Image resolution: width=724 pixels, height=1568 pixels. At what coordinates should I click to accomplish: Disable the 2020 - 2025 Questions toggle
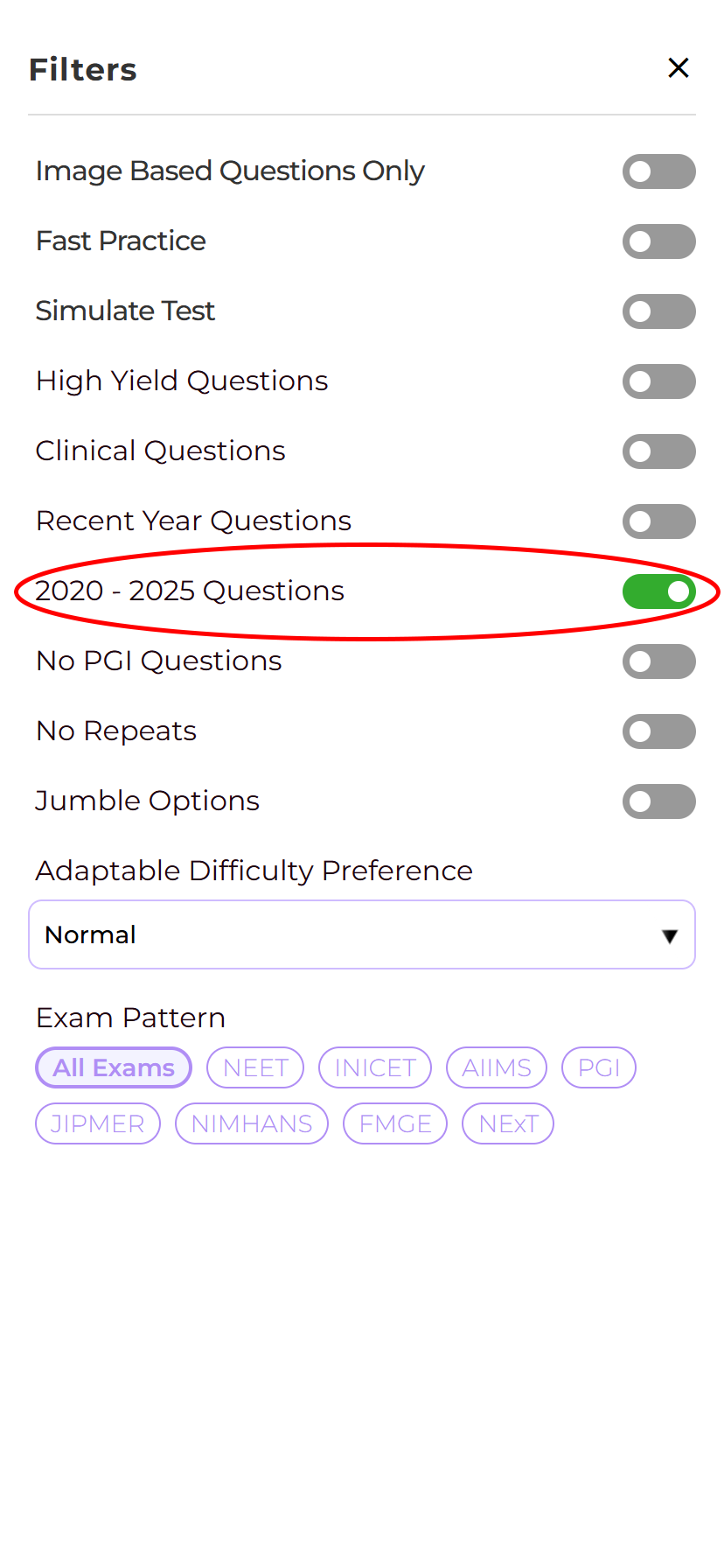point(658,591)
